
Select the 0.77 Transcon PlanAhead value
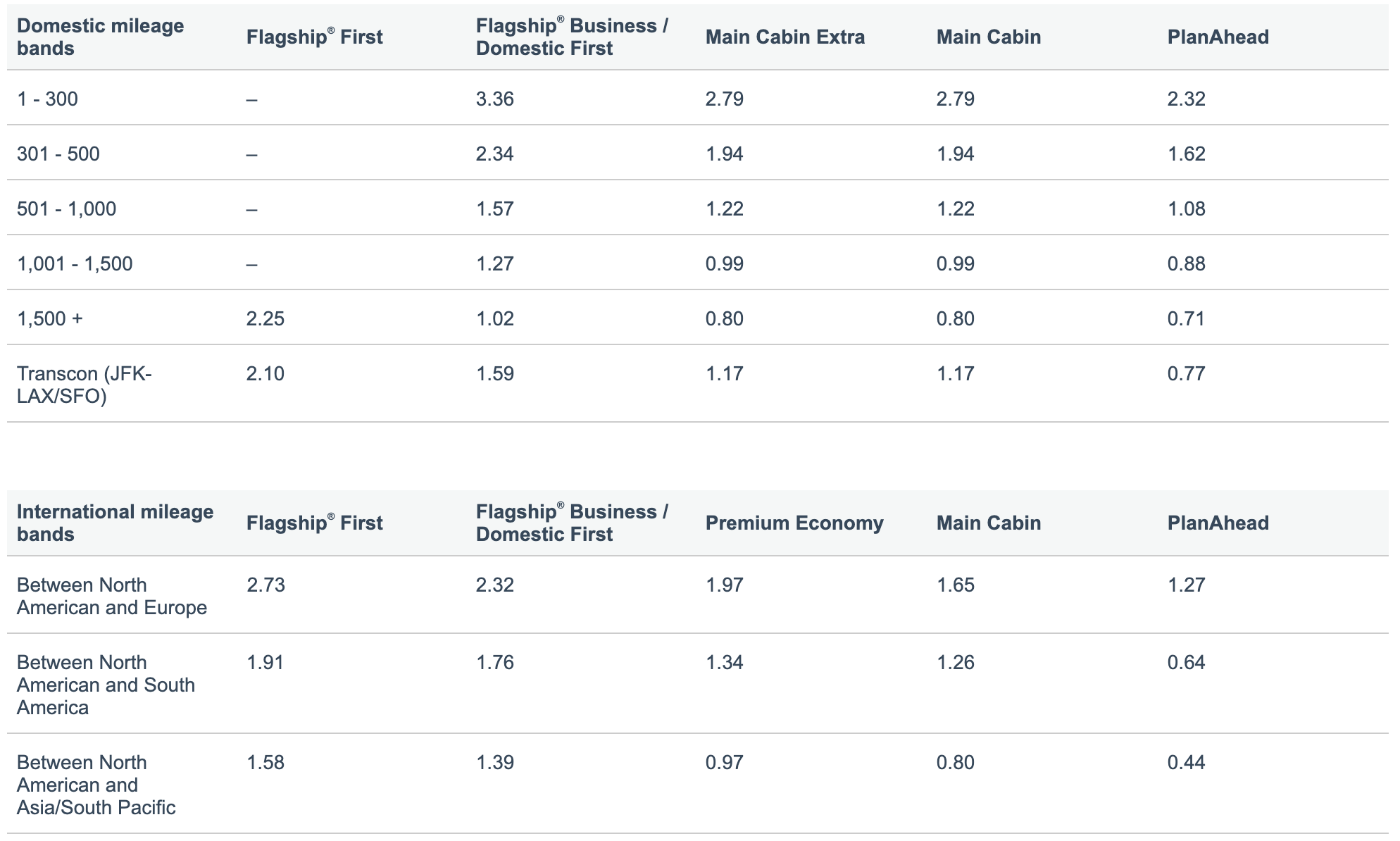pyautogui.click(x=1187, y=373)
